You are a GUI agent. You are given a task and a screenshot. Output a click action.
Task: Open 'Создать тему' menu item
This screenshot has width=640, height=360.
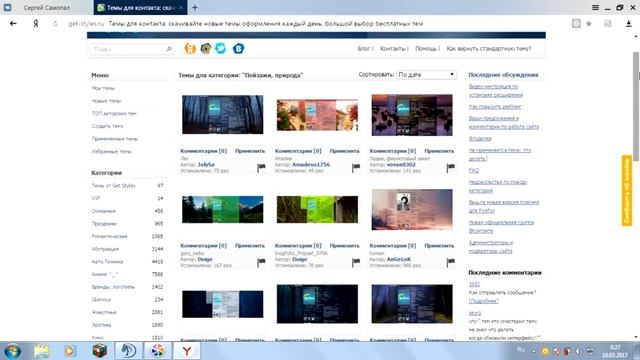coord(107,126)
